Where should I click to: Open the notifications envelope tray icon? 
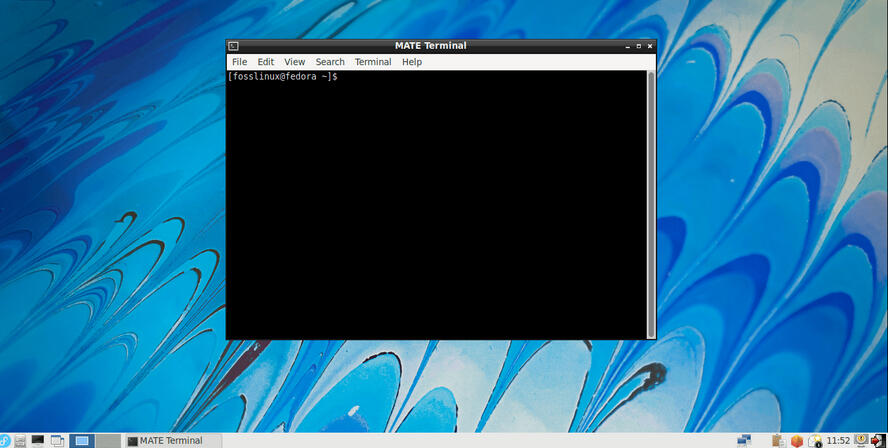(815, 440)
